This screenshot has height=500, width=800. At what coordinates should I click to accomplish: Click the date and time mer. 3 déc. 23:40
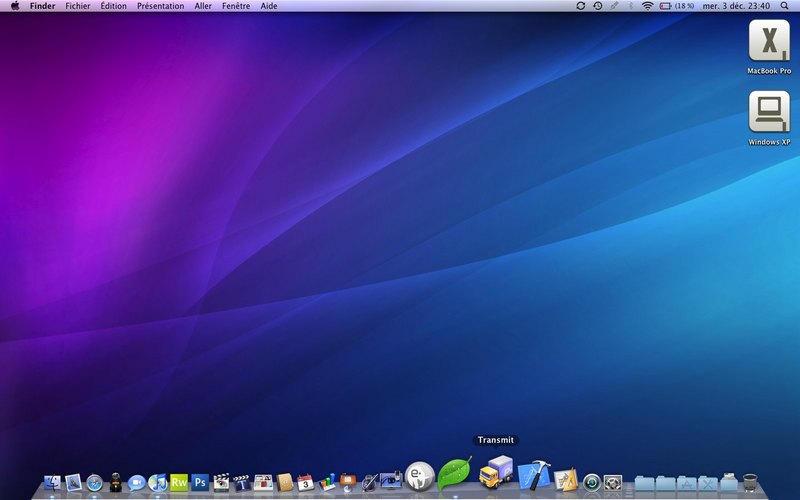point(736,6)
